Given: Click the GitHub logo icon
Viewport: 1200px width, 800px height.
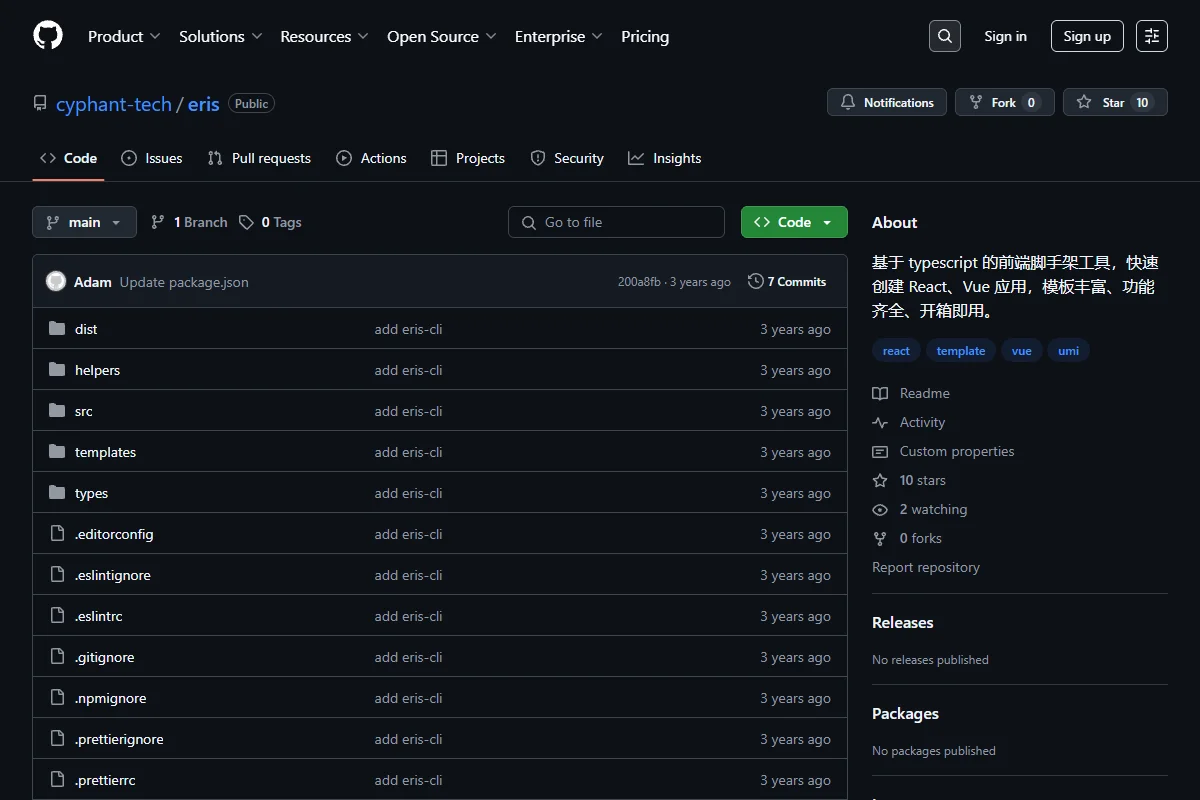Looking at the screenshot, I should tap(48, 36).
